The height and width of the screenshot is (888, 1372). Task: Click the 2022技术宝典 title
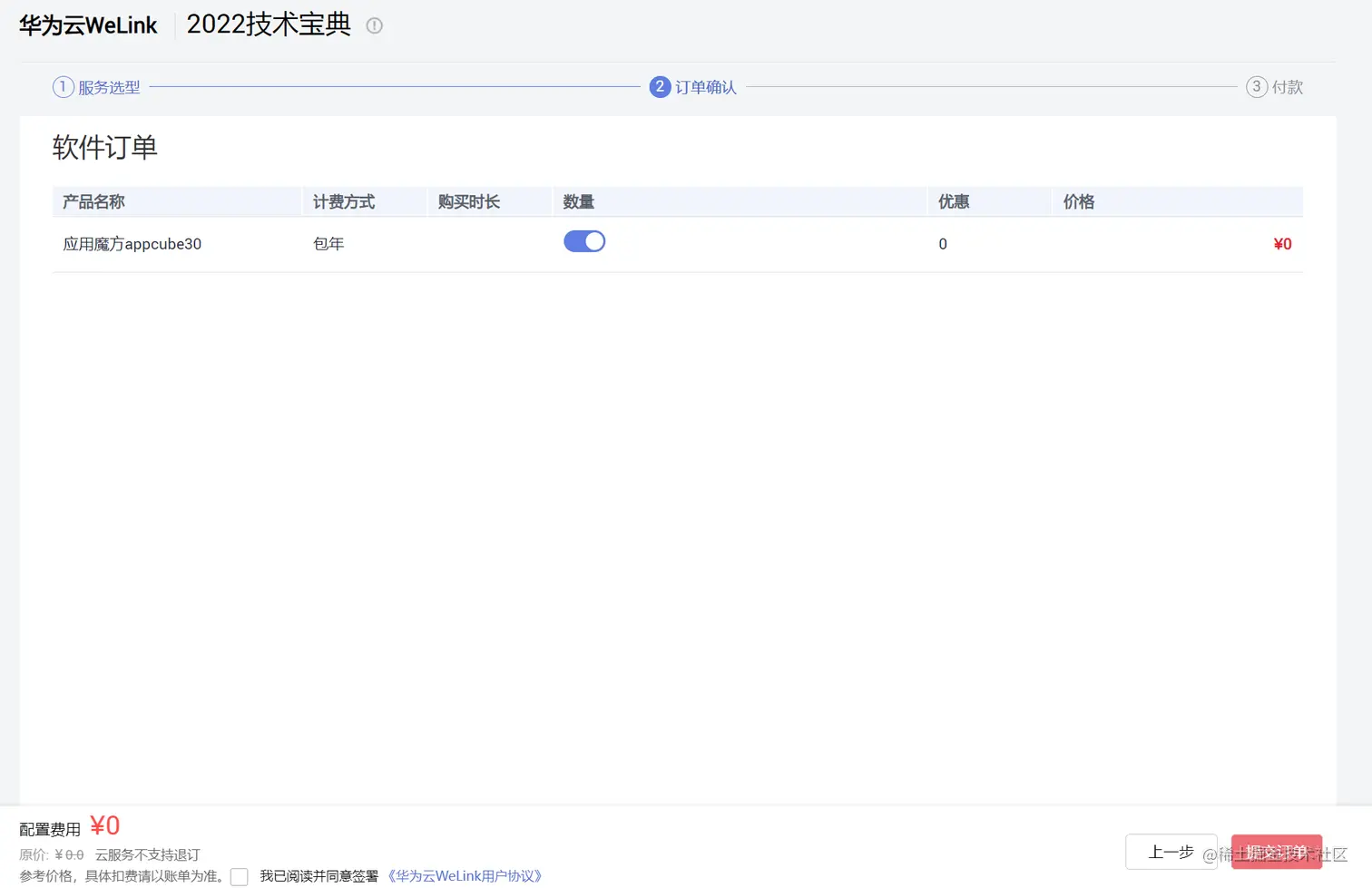click(269, 24)
